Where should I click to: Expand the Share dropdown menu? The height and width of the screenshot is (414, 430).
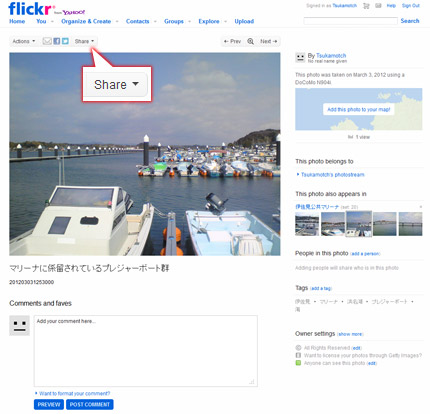[x=84, y=41]
